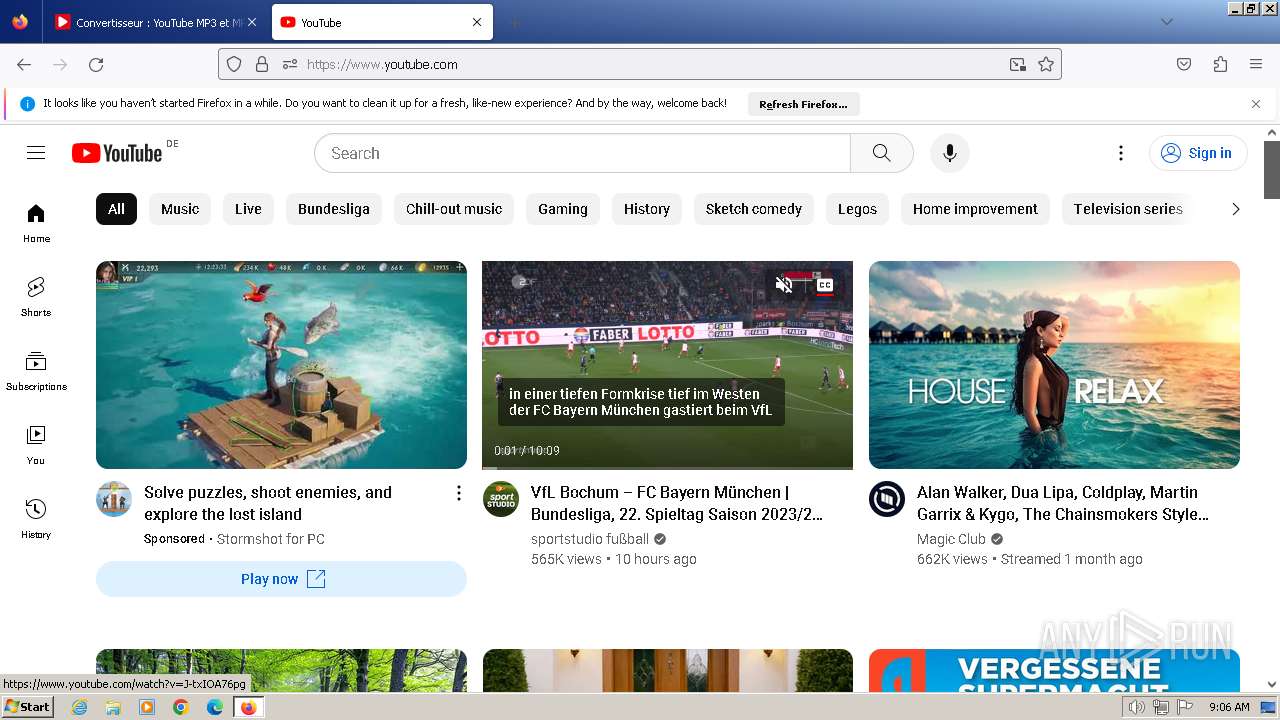Open the YouTube guide hamburger menu
The height and width of the screenshot is (720, 1280).
[36, 153]
